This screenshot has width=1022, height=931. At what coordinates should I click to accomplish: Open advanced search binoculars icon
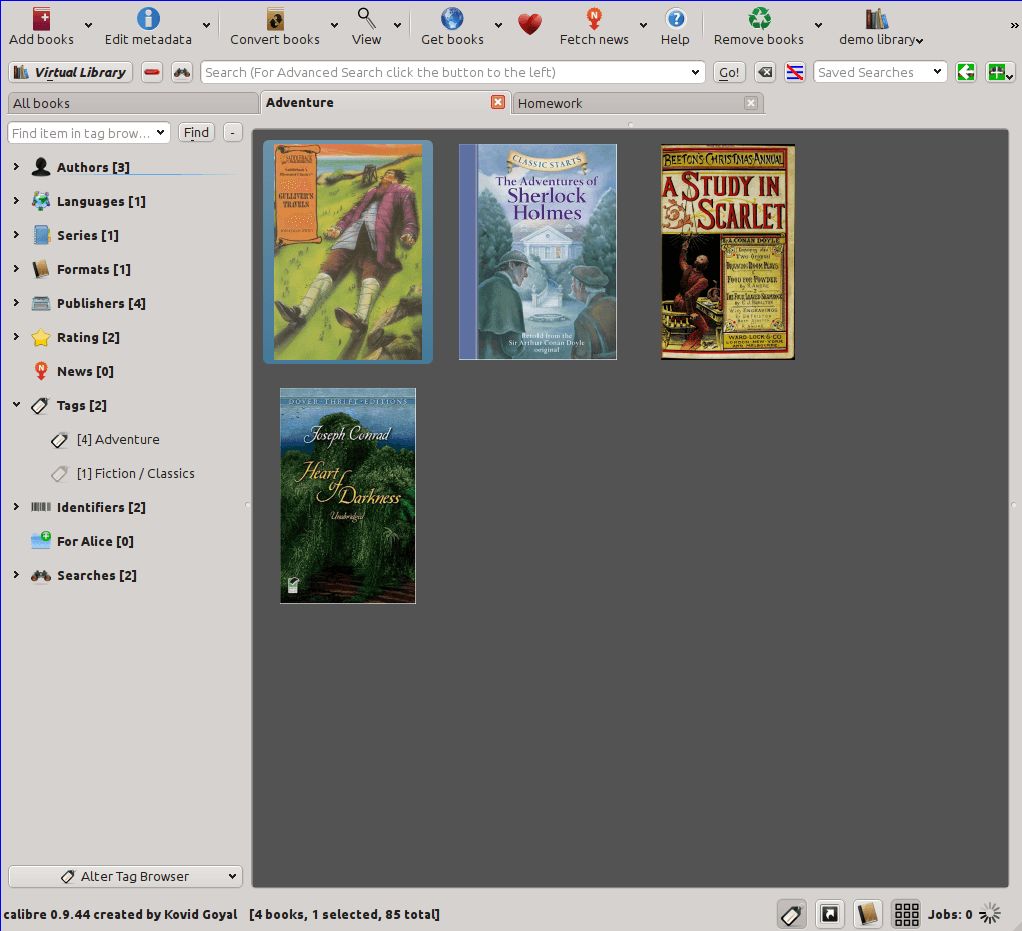[x=182, y=72]
